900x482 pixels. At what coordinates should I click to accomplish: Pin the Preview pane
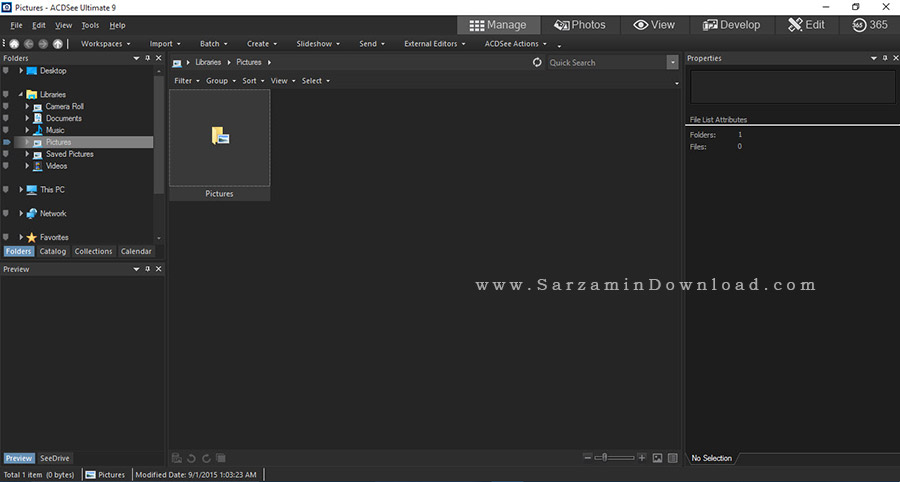(x=148, y=269)
